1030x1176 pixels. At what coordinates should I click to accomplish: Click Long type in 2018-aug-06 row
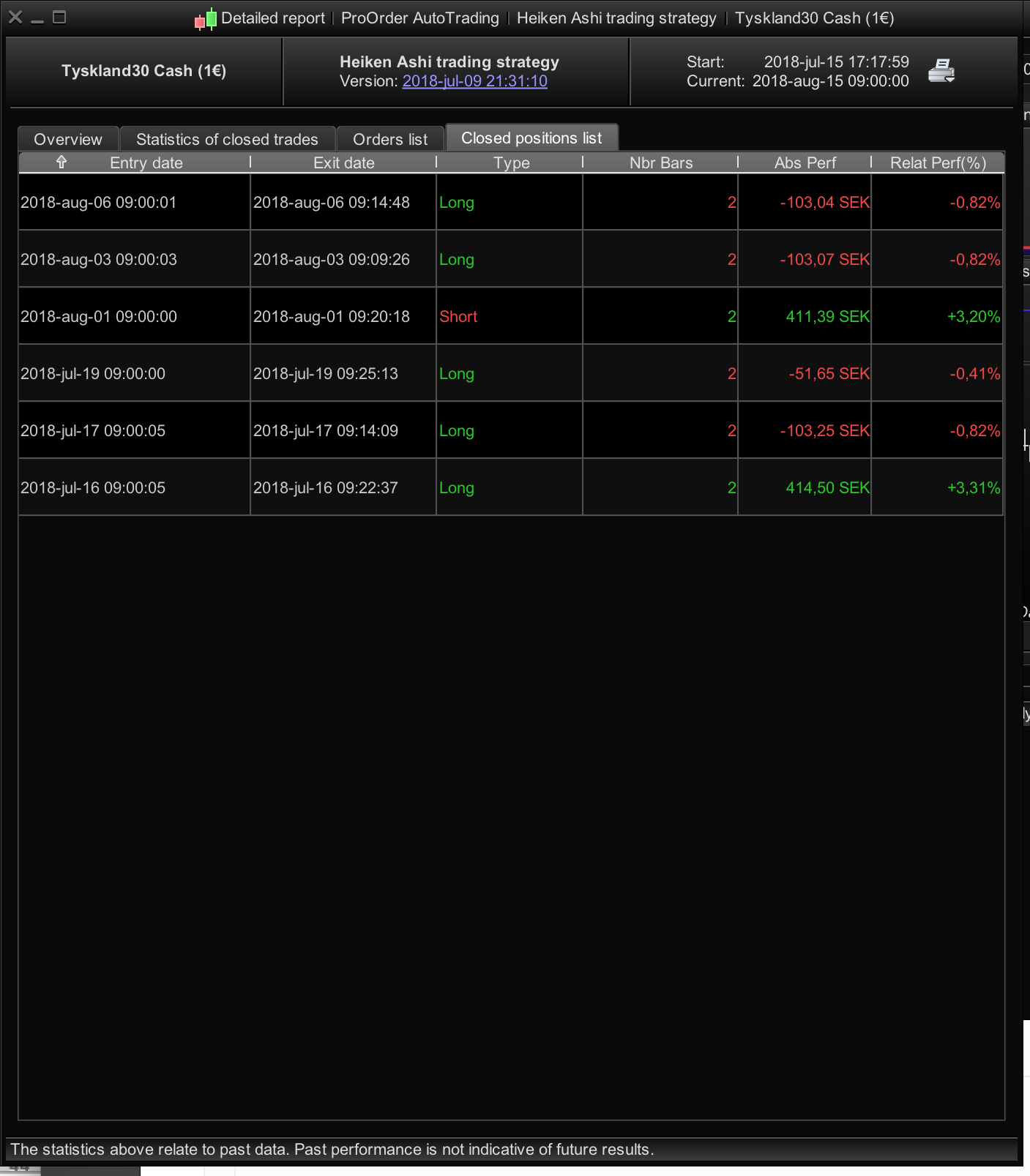pos(457,203)
